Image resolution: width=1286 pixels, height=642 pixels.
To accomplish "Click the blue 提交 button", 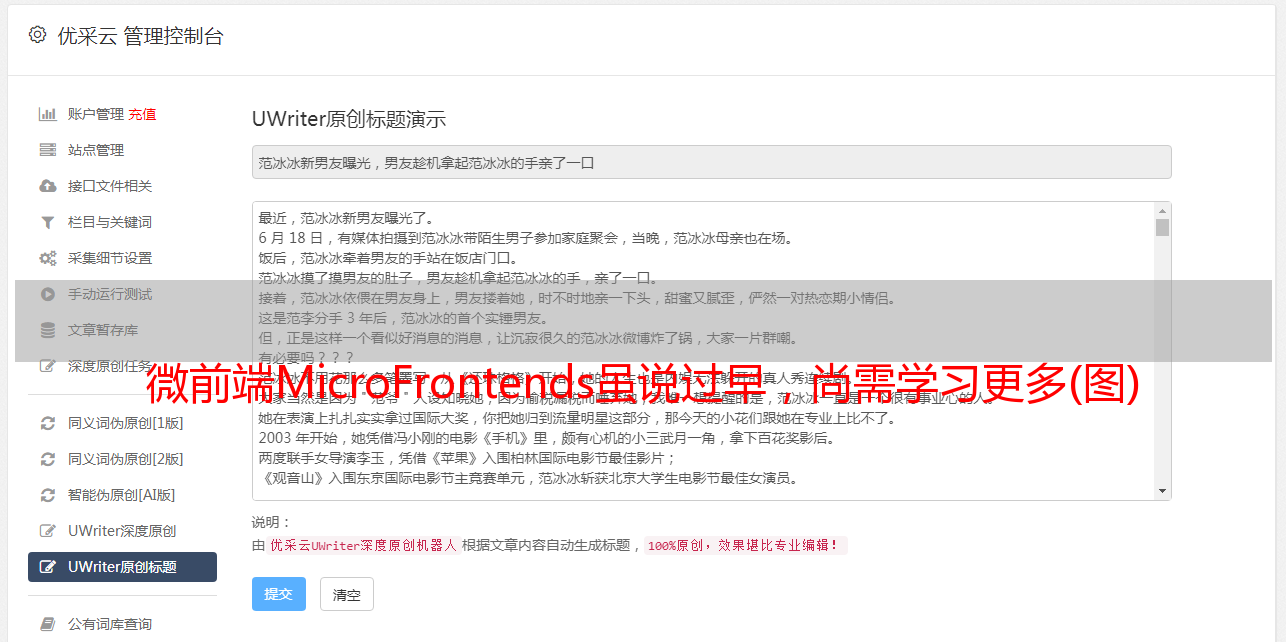I will tap(279, 594).
